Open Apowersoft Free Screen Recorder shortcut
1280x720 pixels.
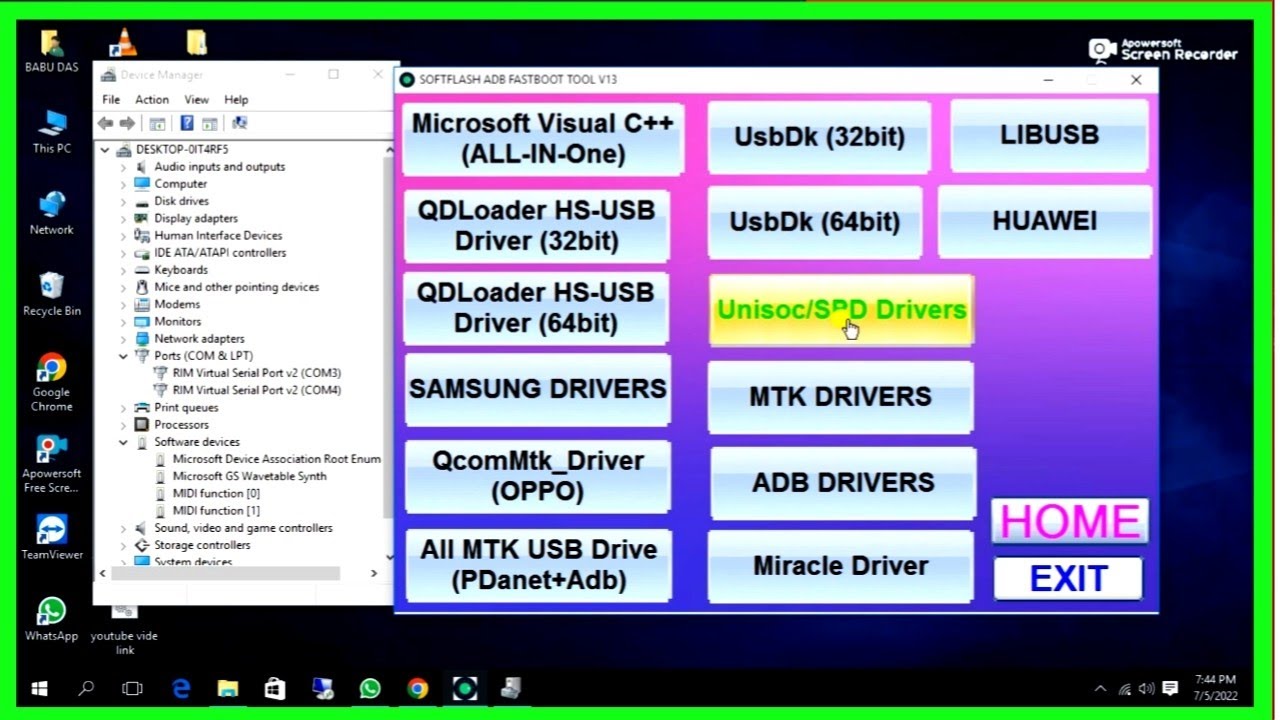pyautogui.click(x=51, y=463)
